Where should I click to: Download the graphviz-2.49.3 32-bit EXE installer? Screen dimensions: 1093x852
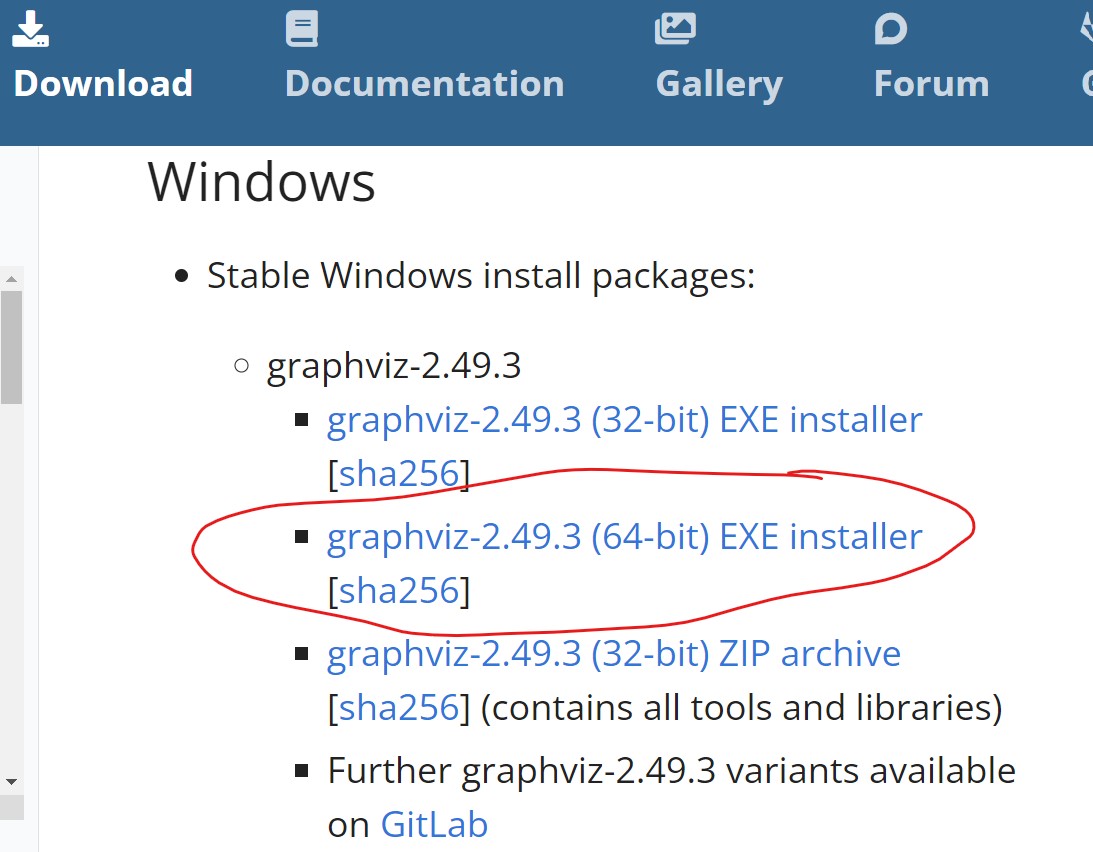click(624, 419)
